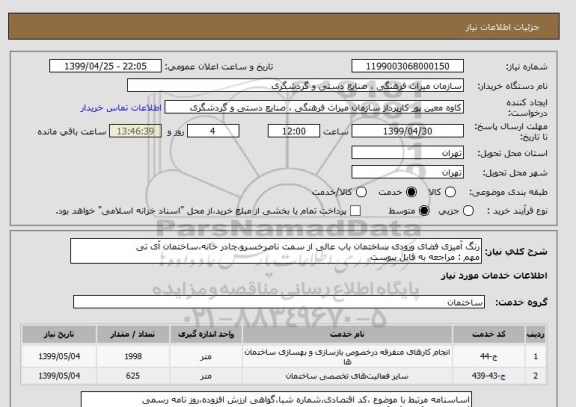Viewport: 576px width, 407px height.
Task: Click the تاریخ نیاز column header
Action: point(59,334)
